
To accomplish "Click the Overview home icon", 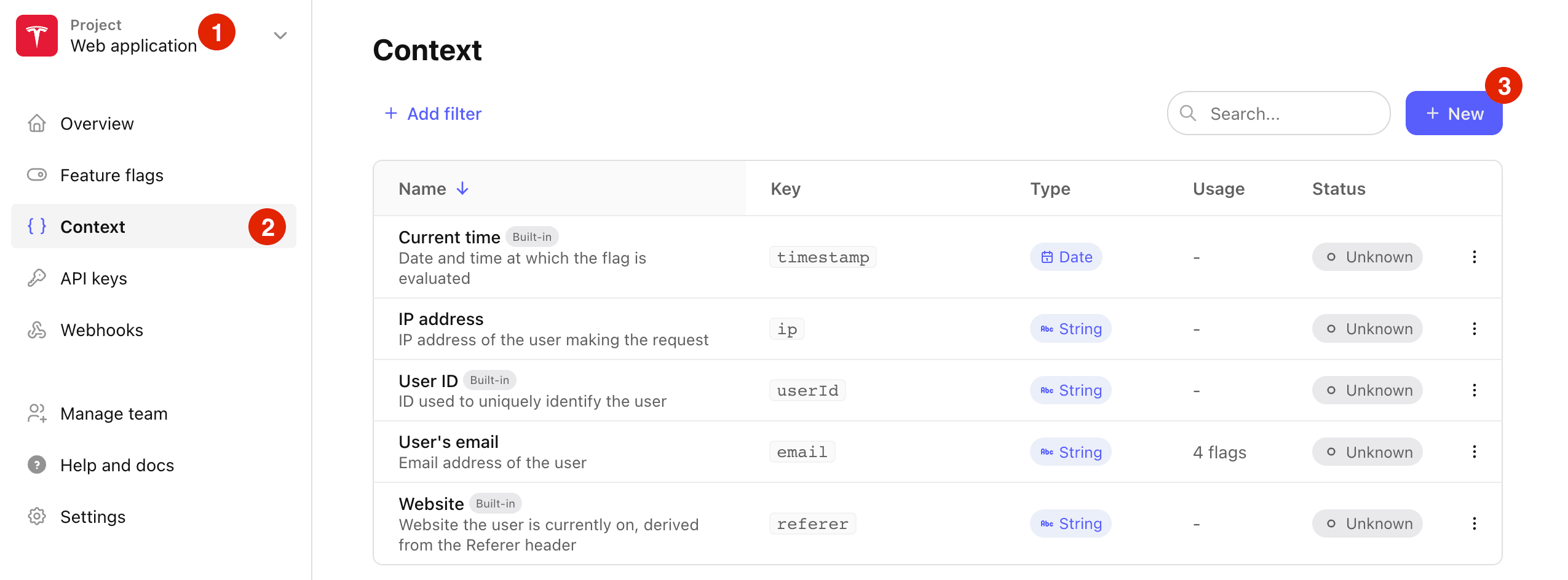I will pos(37,123).
